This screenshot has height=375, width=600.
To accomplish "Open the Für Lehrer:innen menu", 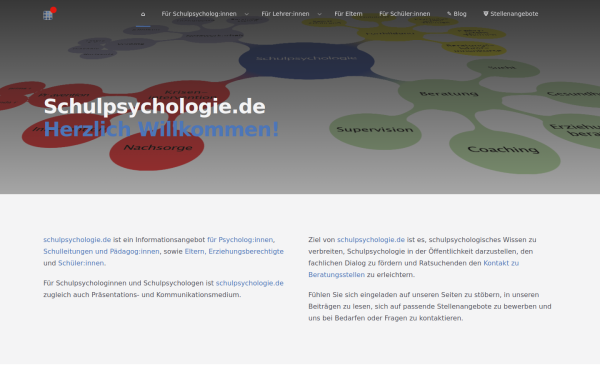I will 285,14.
